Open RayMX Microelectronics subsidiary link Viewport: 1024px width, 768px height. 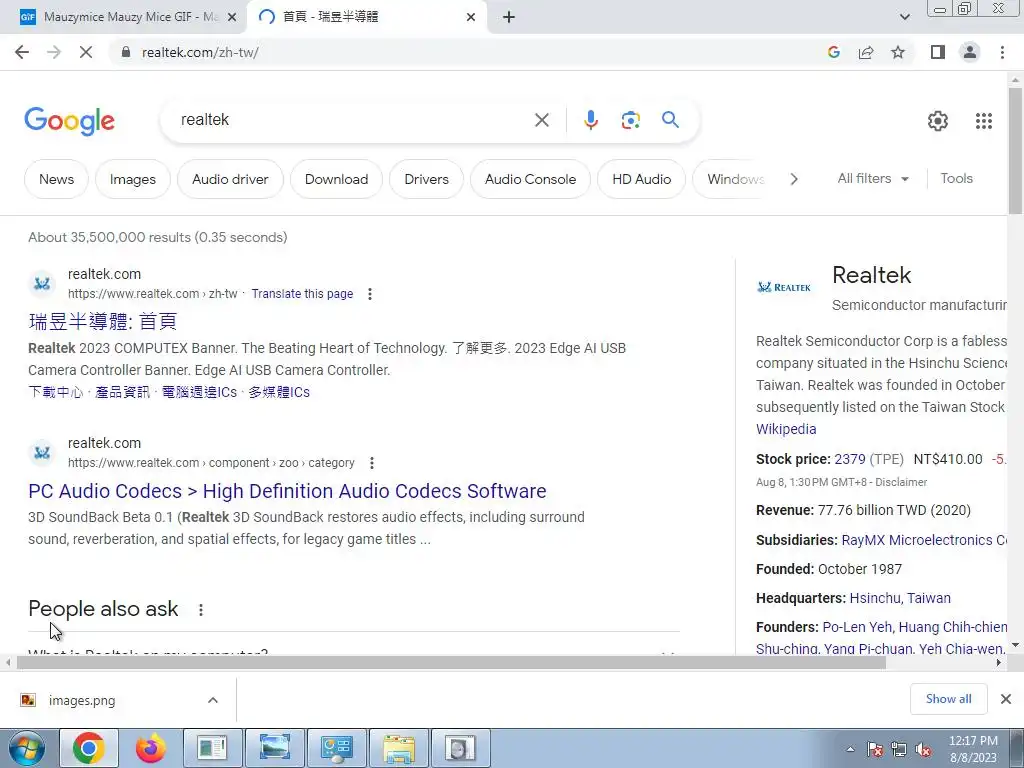point(924,540)
